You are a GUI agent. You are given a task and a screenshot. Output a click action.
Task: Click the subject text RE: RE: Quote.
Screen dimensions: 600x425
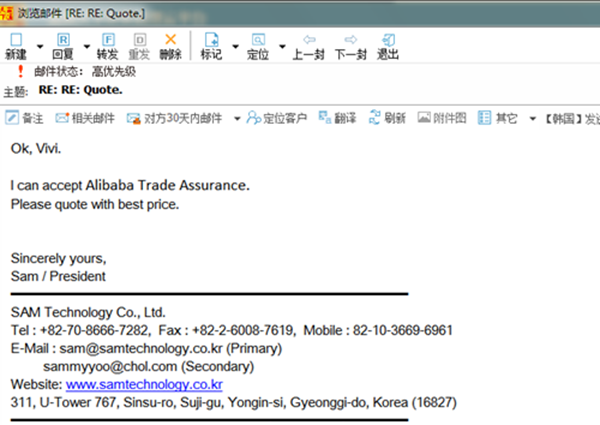pyautogui.click(x=80, y=90)
